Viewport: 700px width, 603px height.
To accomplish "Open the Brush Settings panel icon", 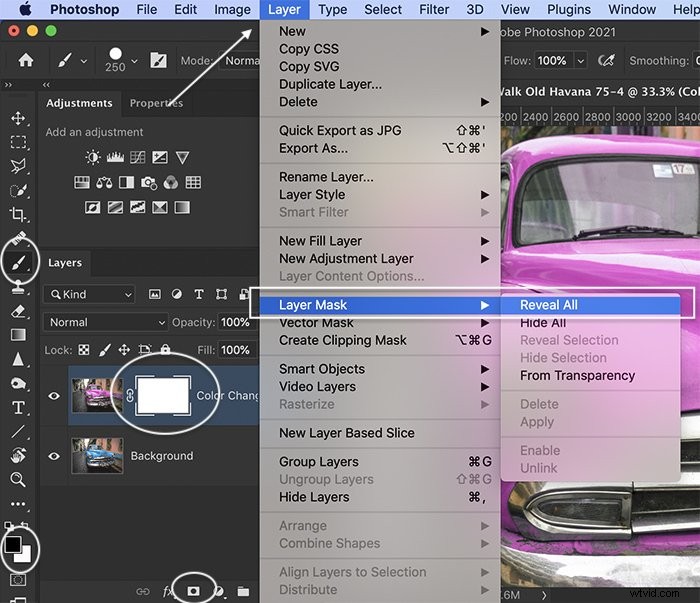I will [158, 60].
